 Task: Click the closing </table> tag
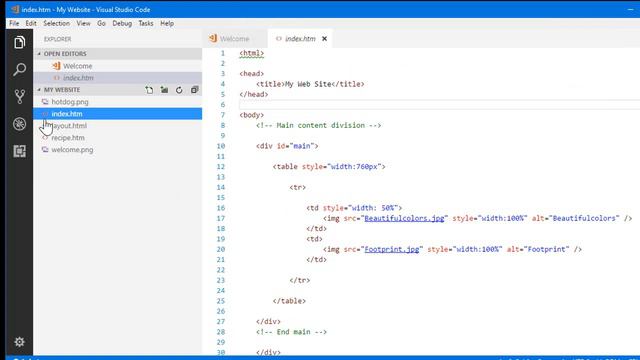click(x=289, y=301)
